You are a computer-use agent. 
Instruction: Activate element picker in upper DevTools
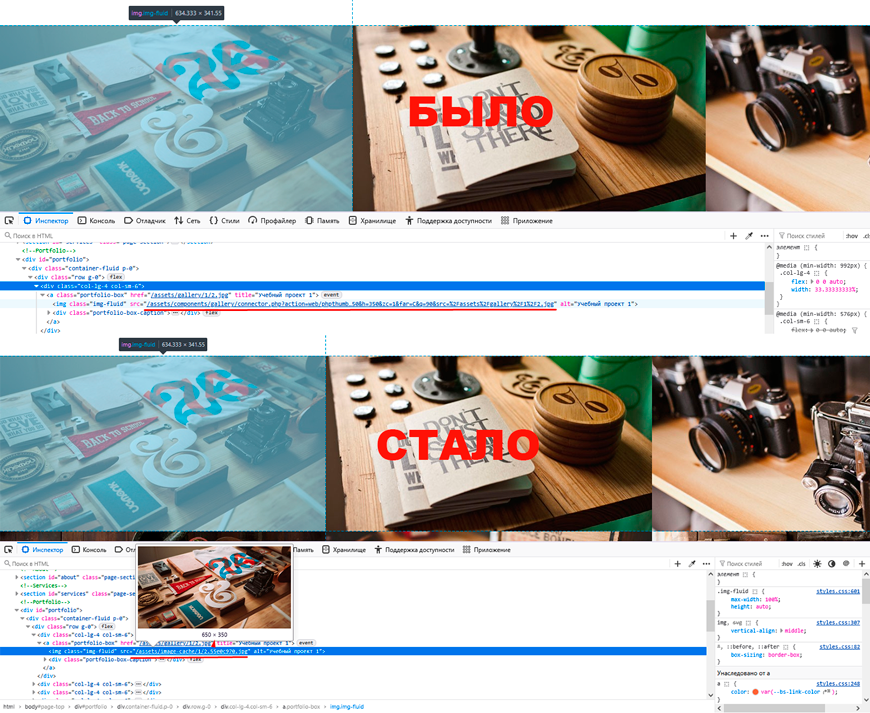9,221
